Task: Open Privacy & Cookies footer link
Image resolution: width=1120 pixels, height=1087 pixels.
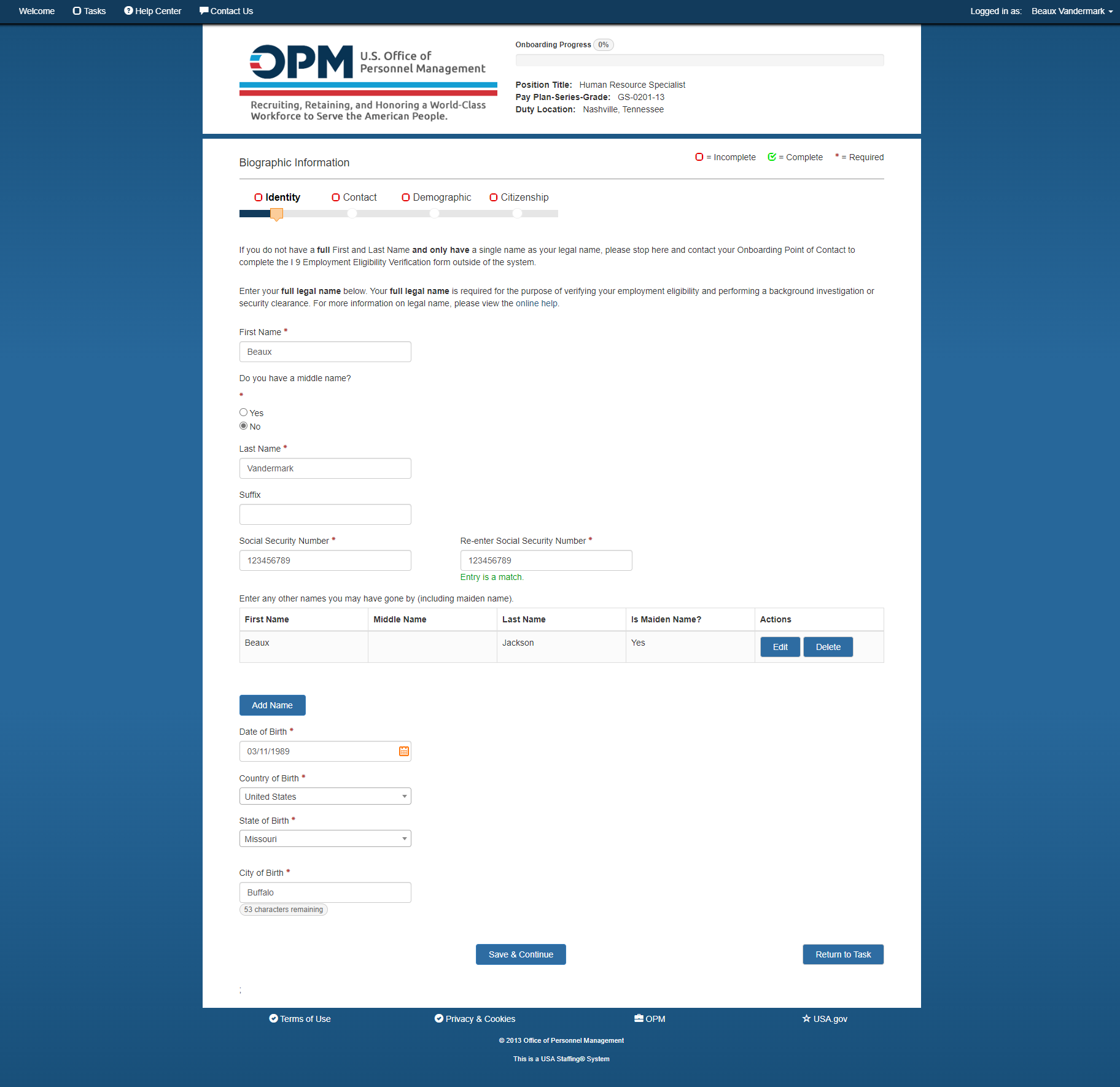Action: click(x=475, y=1019)
